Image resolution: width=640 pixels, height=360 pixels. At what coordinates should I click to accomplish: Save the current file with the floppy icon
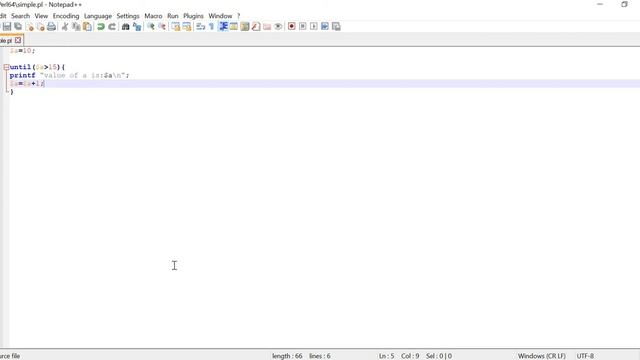(x=7, y=27)
